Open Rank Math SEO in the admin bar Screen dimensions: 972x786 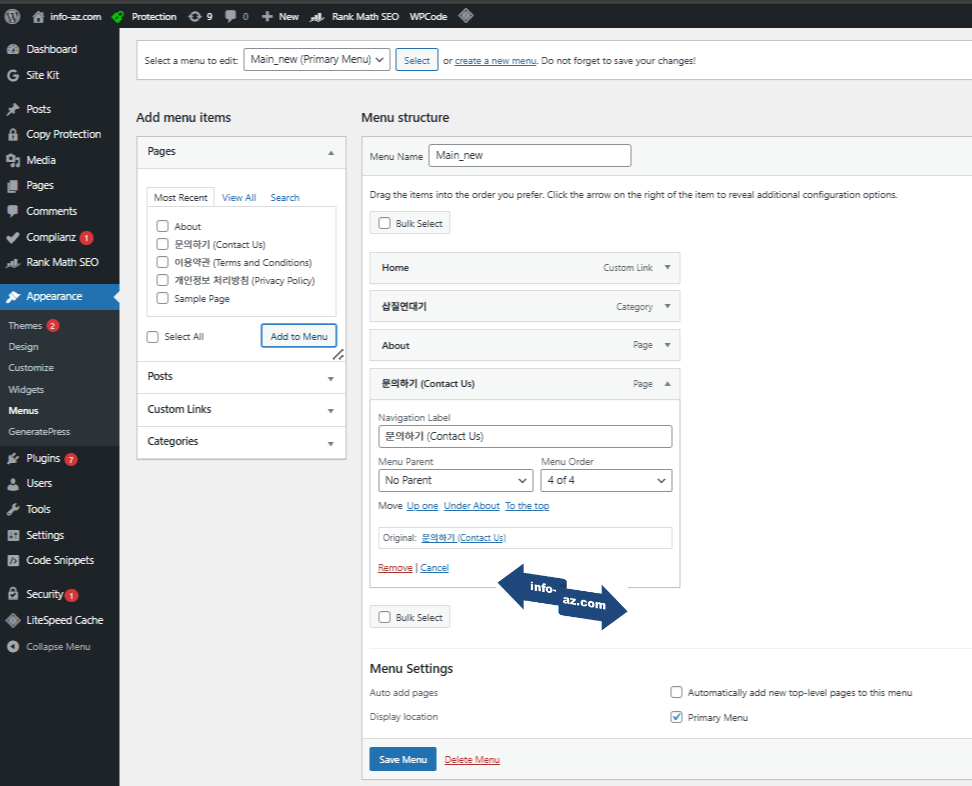tap(354, 16)
